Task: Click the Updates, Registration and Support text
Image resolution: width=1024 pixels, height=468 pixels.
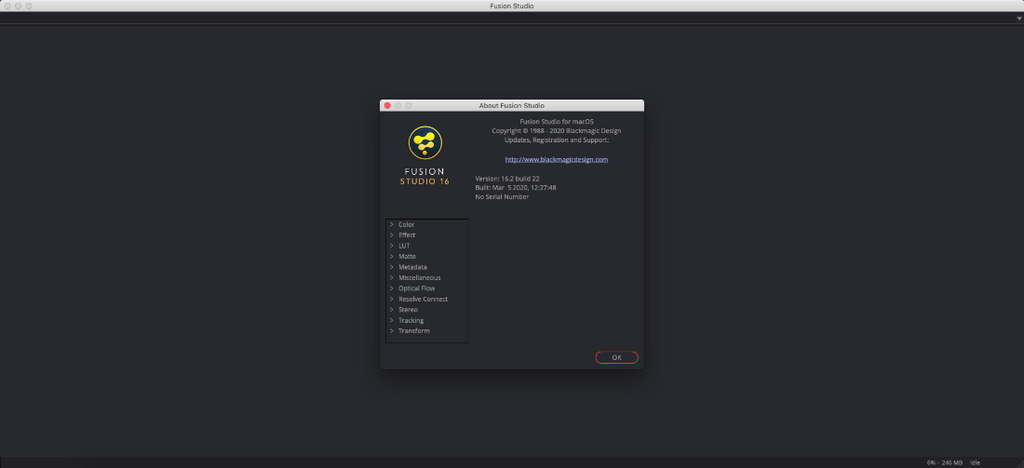Action: click(556, 140)
